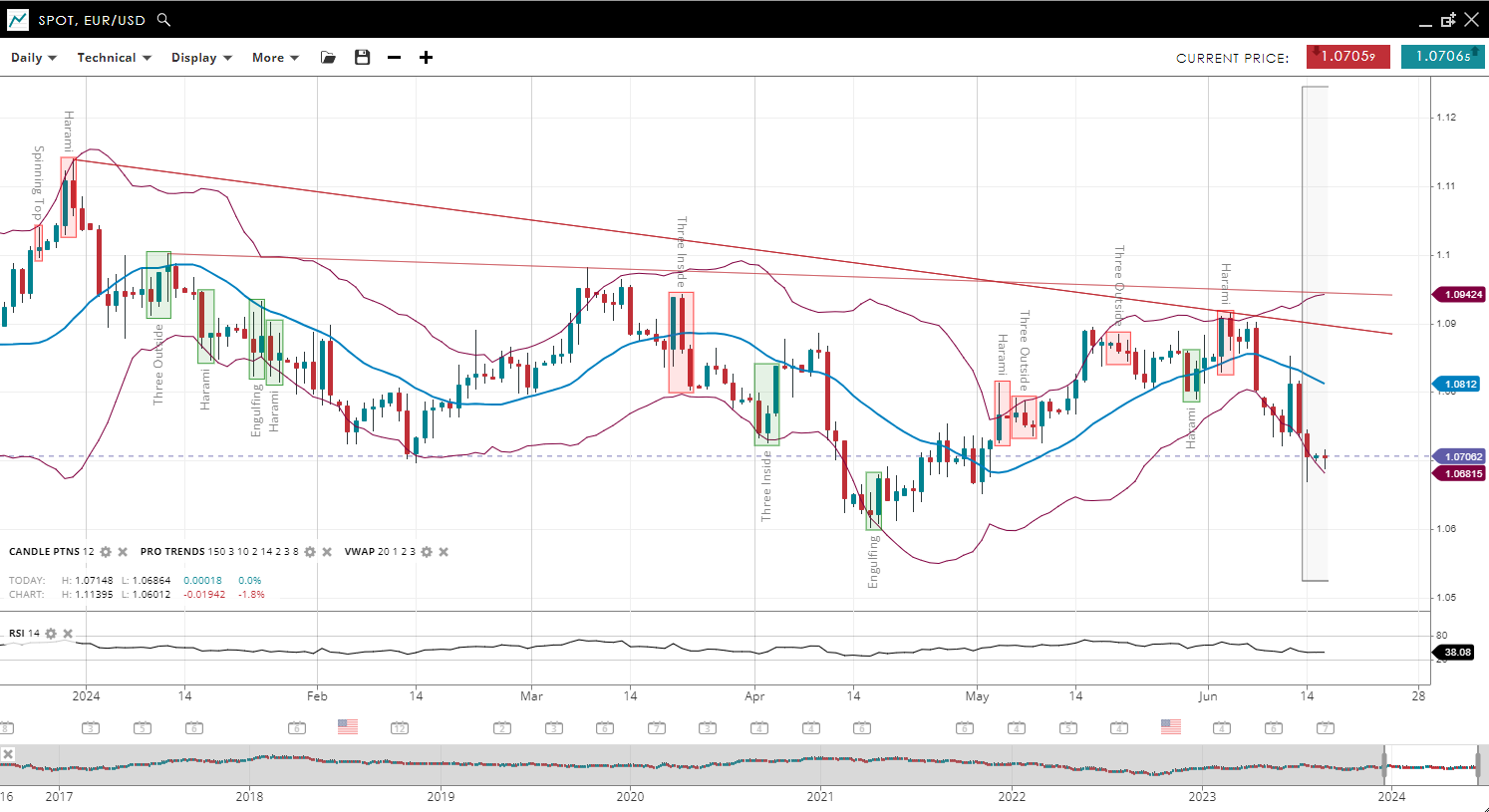This screenshot has height=812, width=1489.
Task: Click the left handle of overview range slider
Action: [1384, 766]
